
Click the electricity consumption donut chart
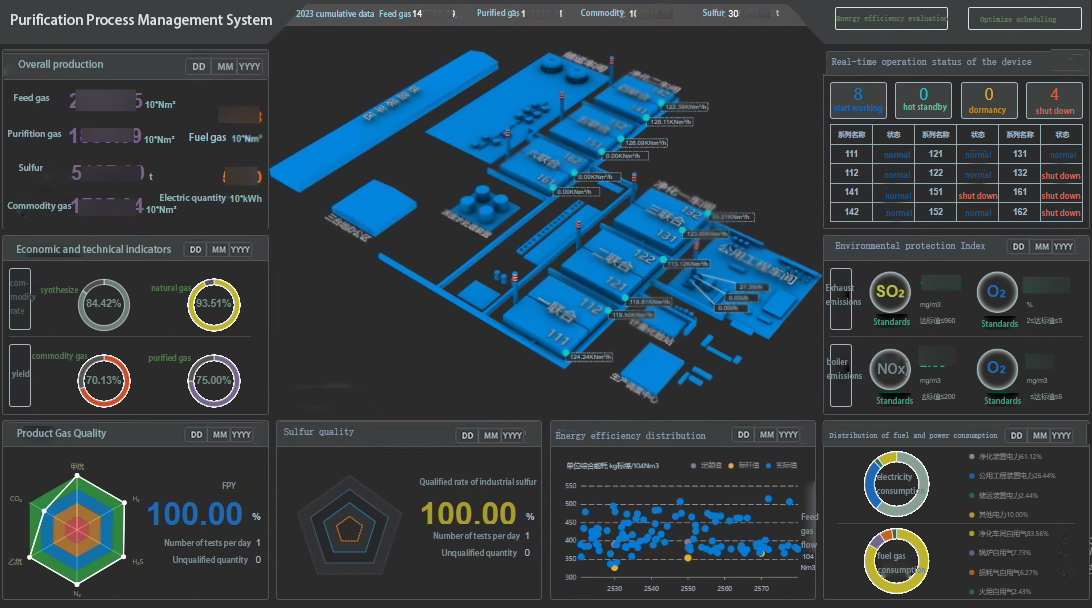896,485
